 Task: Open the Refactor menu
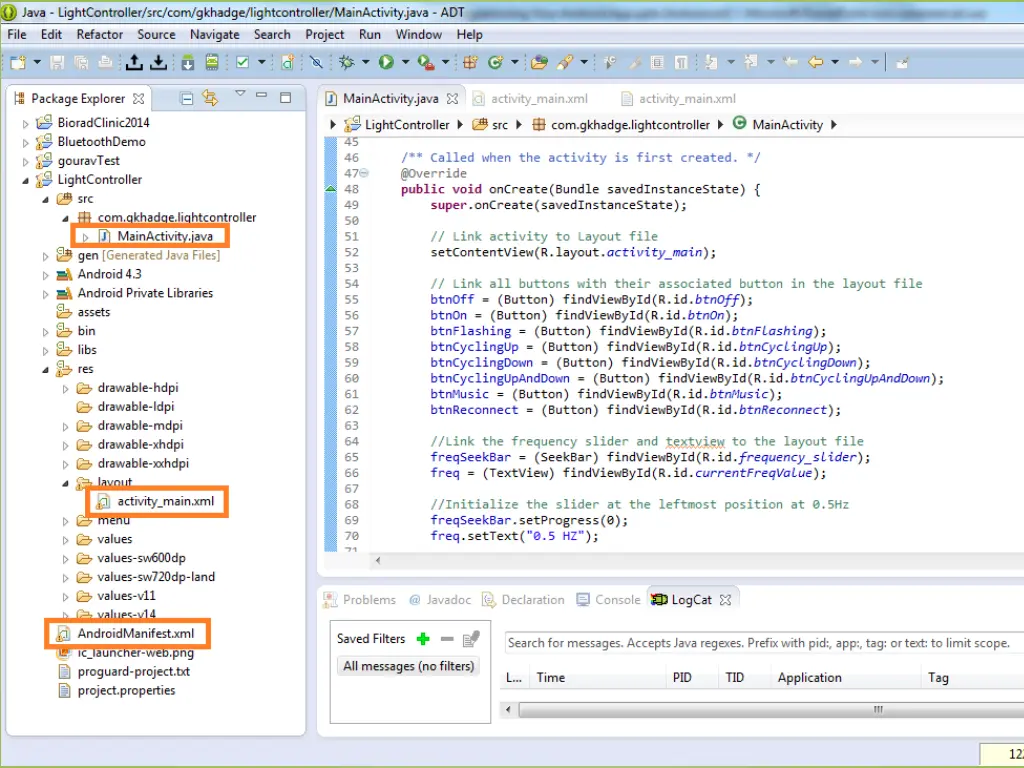[100, 35]
